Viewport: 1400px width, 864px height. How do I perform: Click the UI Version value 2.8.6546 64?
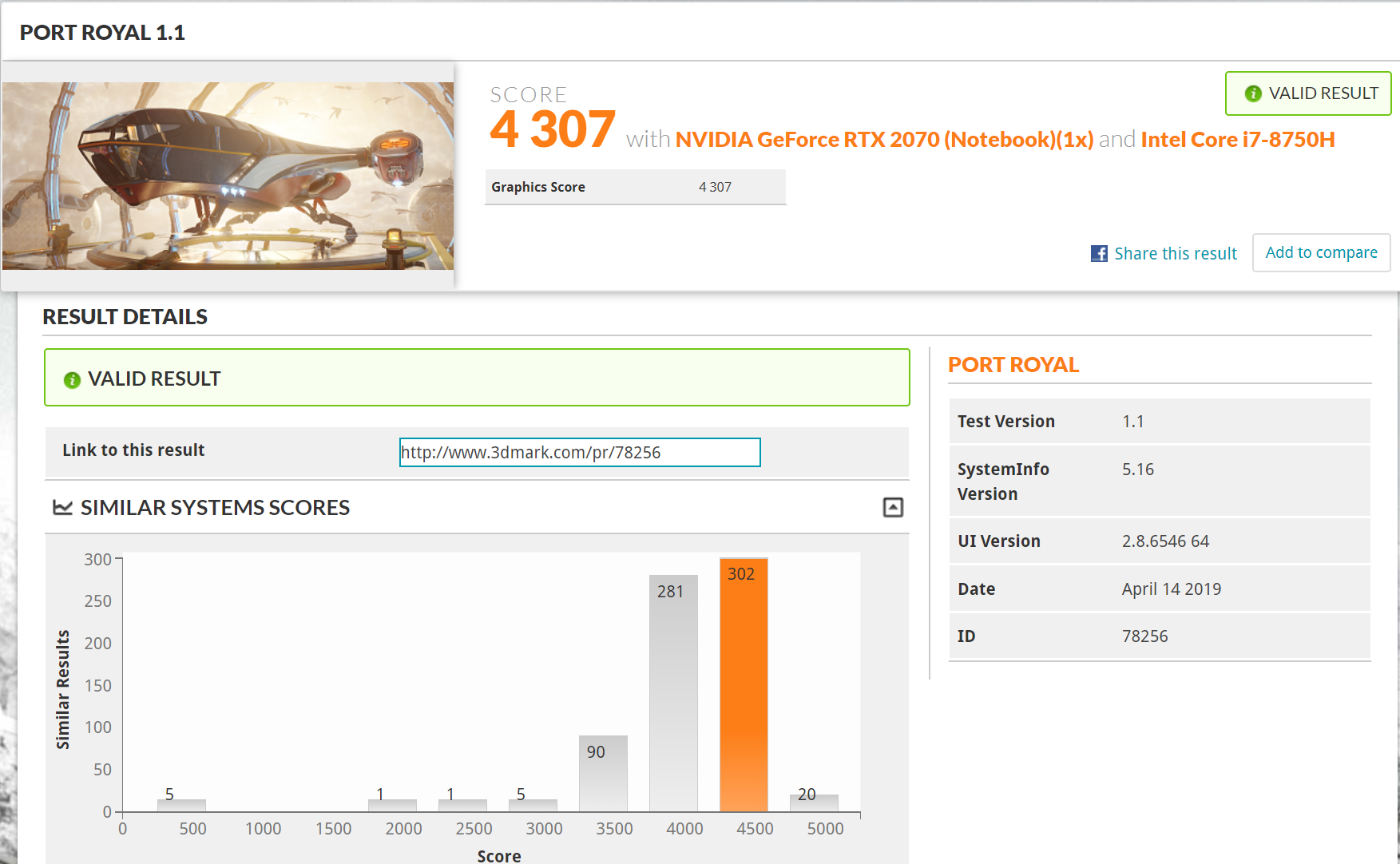pyautogui.click(x=1165, y=541)
